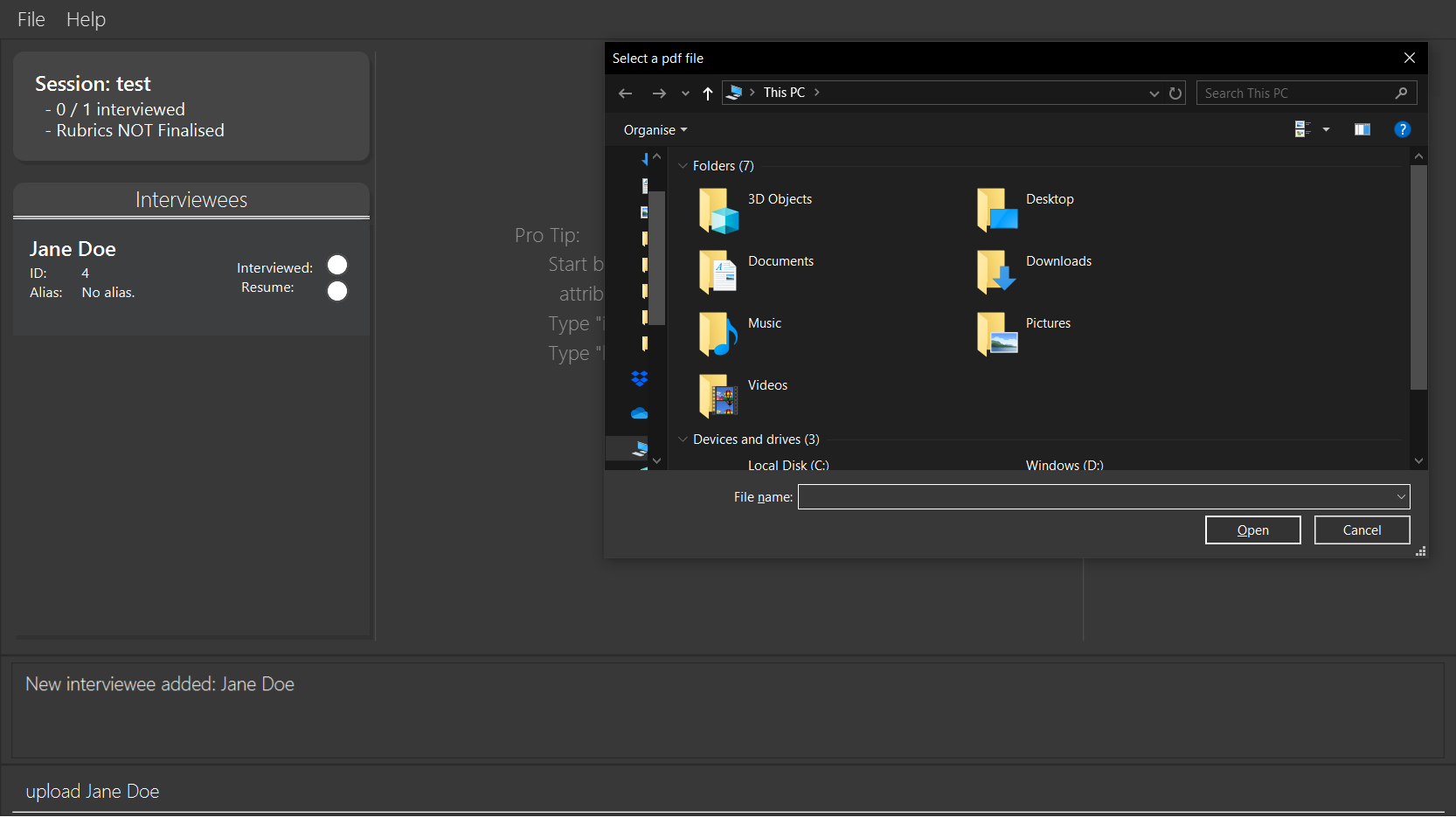Image resolution: width=1456 pixels, height=817 pixels.
Task: Click the search magnifier icon
Action: point(1402,93)
